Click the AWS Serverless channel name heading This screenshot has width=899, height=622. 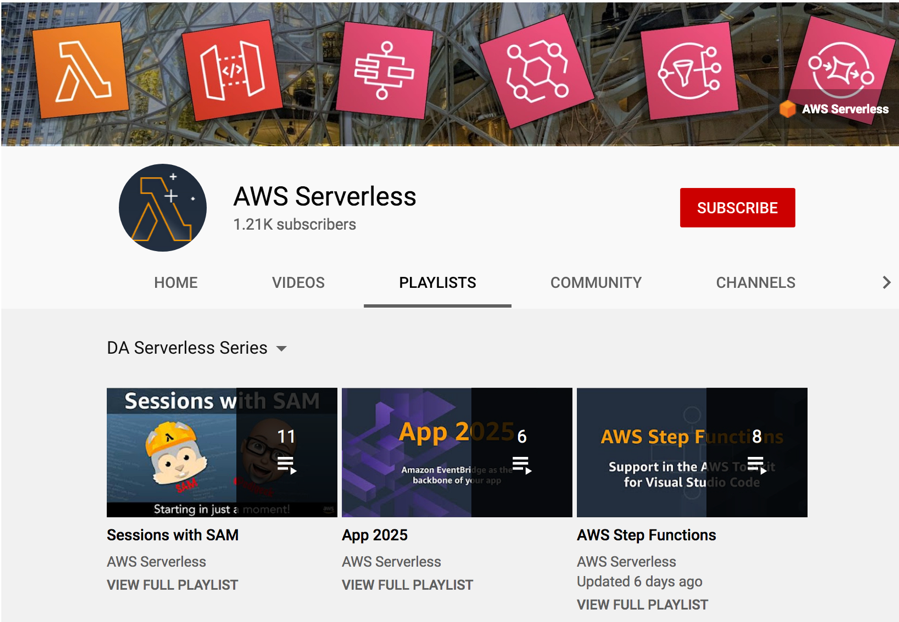point(325,197)
